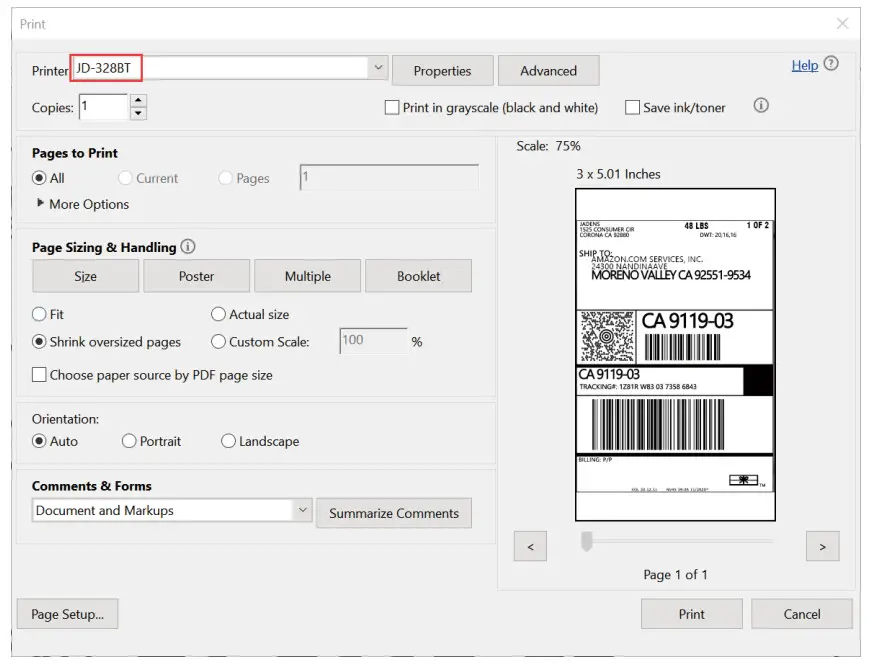Open the printer Properties dialog
The image size is (882, 664).
point(443,70)
